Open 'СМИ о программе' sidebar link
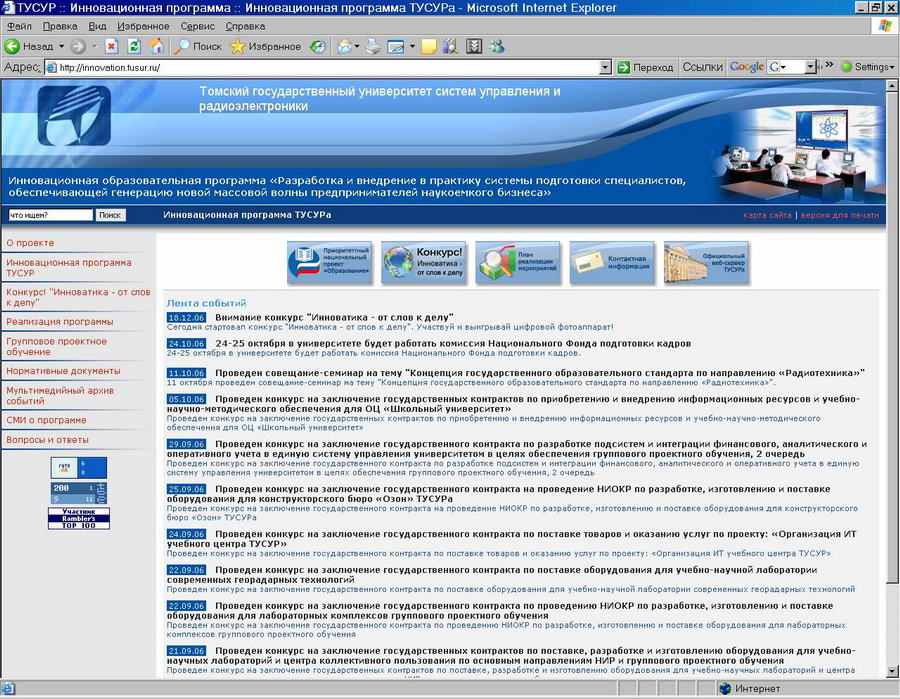 tap(46, 420)
